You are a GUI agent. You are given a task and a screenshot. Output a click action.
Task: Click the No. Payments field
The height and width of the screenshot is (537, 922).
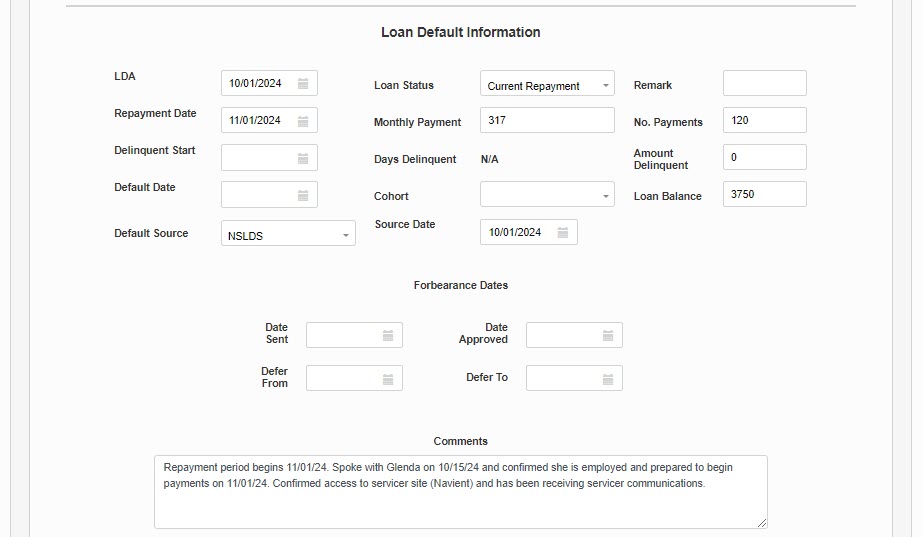[x=764, y=120]
